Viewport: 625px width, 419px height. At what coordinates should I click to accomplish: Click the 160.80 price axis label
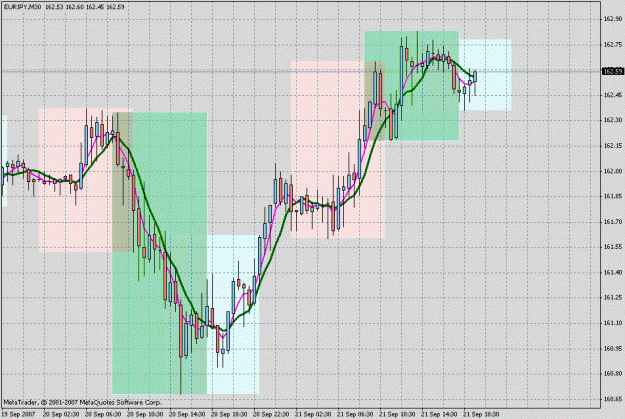(613, 374)
